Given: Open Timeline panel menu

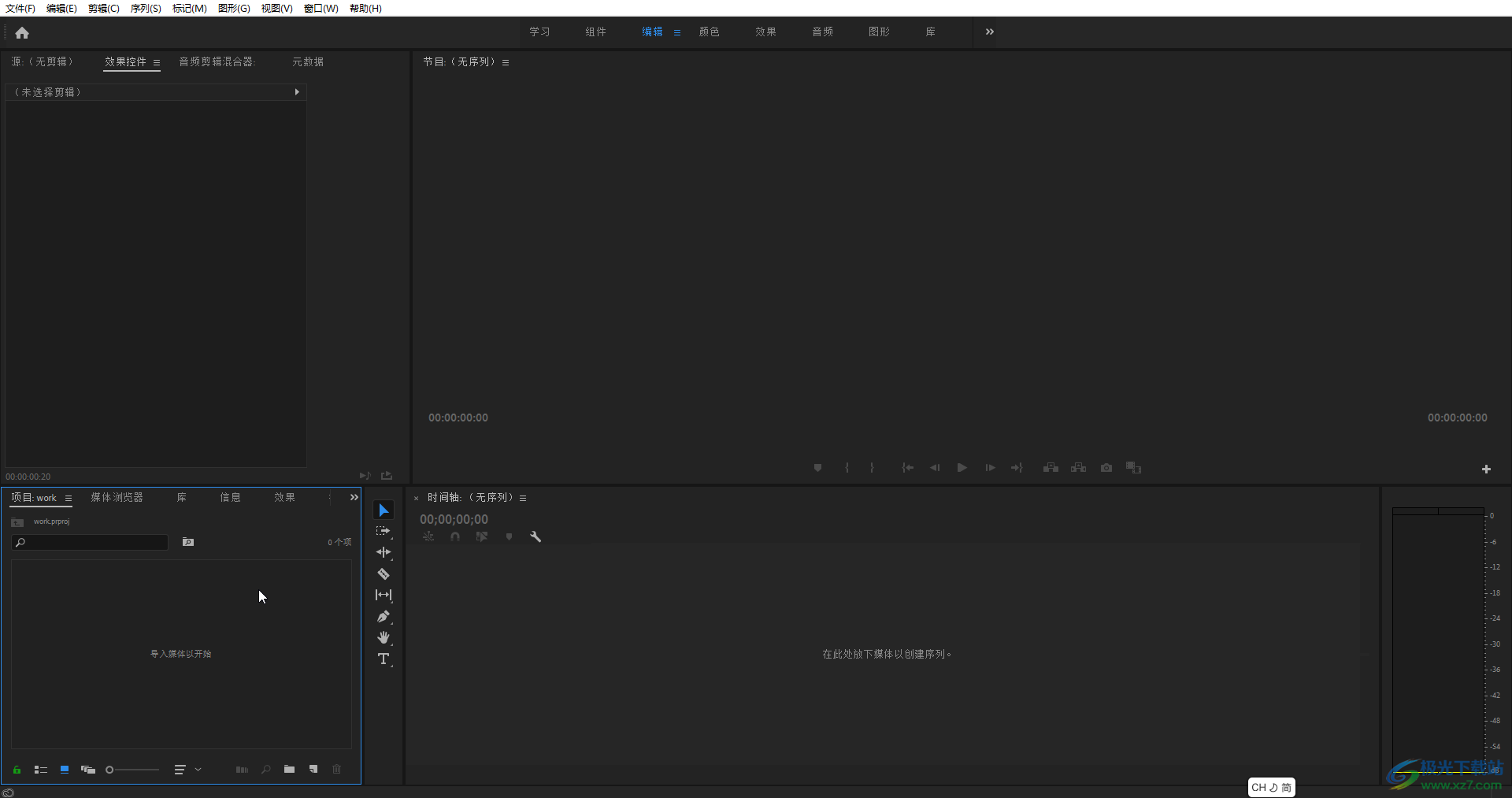Looking at the screenshot, I should point(523,498).
